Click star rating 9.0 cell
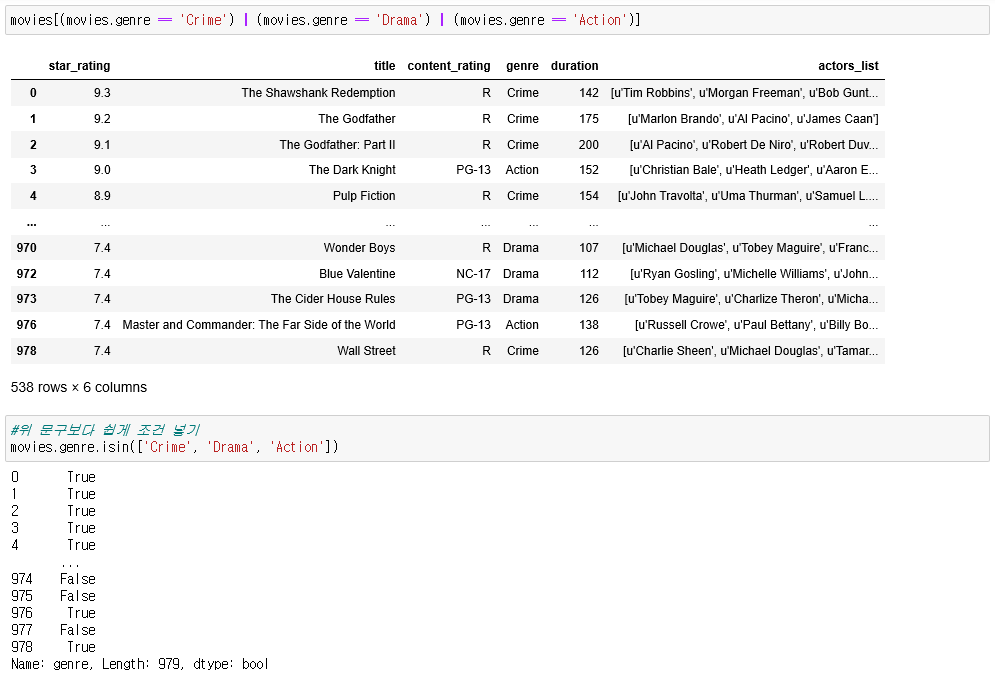Viewport: 995px width, 677px height. click(102, 170)
